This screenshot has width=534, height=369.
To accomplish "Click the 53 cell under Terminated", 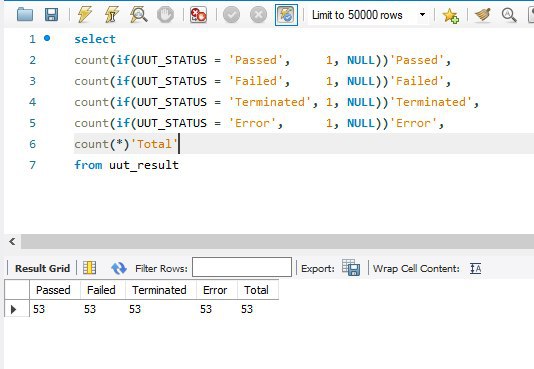I will (160, 309).
